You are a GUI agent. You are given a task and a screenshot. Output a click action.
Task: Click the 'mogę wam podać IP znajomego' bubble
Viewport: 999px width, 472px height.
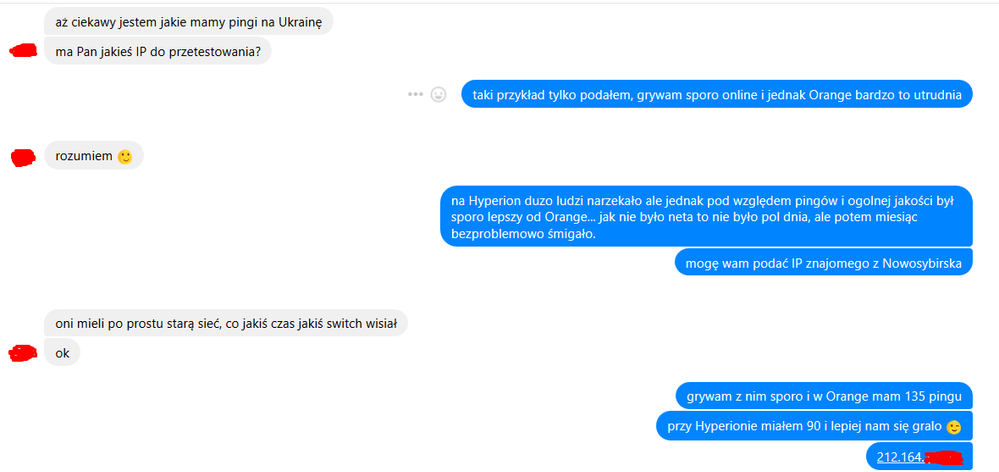823,264
